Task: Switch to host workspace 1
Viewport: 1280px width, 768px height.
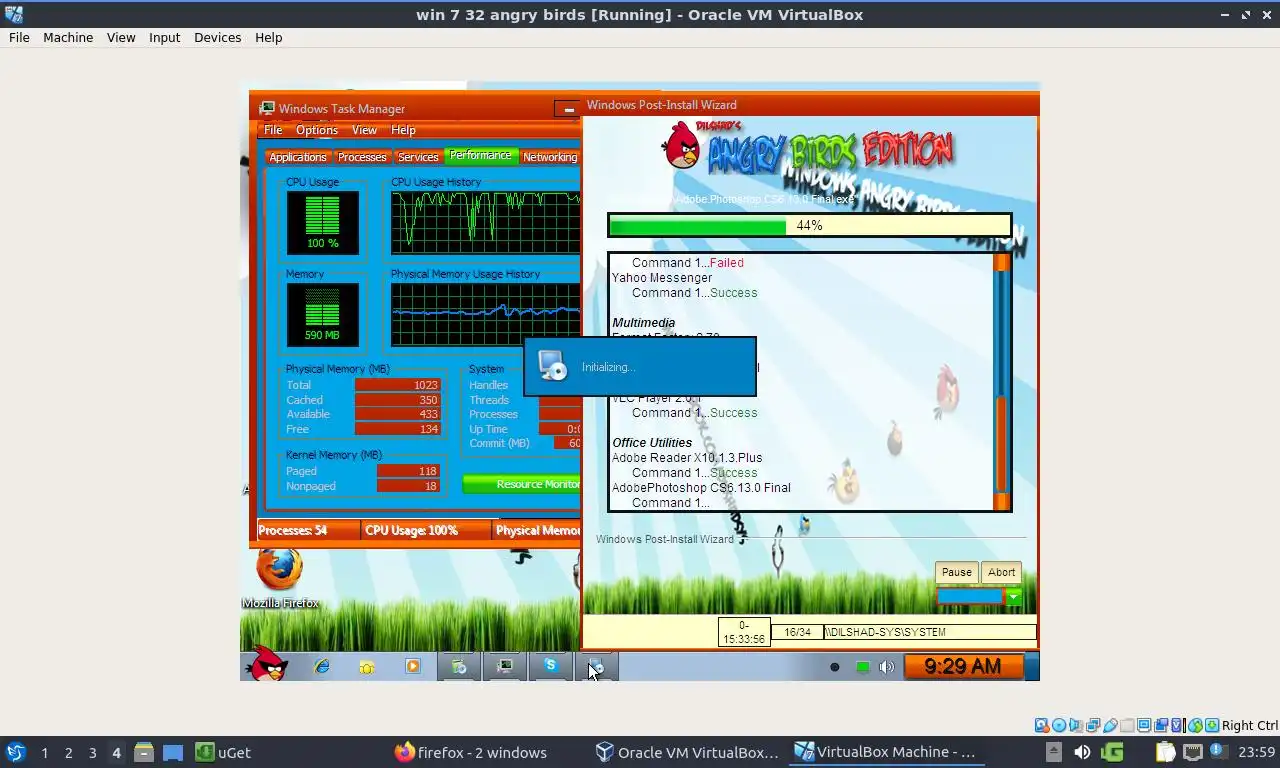Action: [44, 752]
